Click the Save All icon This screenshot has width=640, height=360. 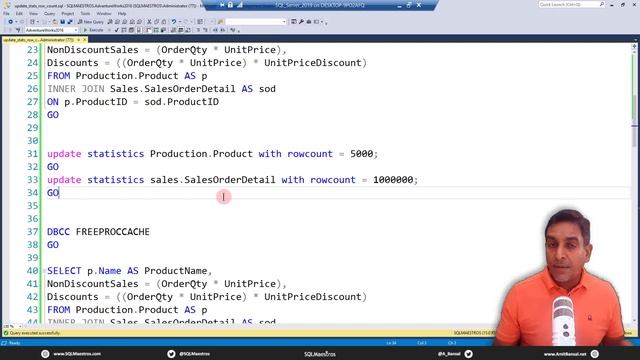(70, 22)
